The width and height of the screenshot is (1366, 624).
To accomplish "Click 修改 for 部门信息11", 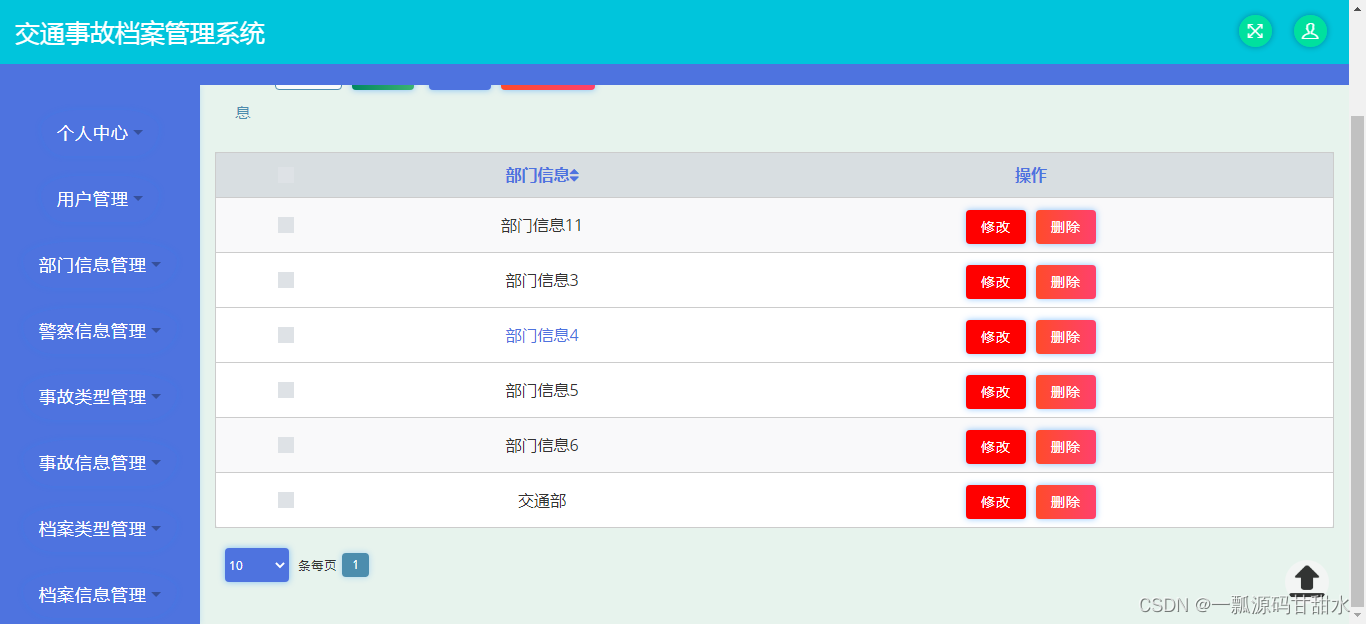I will (996, 227).
